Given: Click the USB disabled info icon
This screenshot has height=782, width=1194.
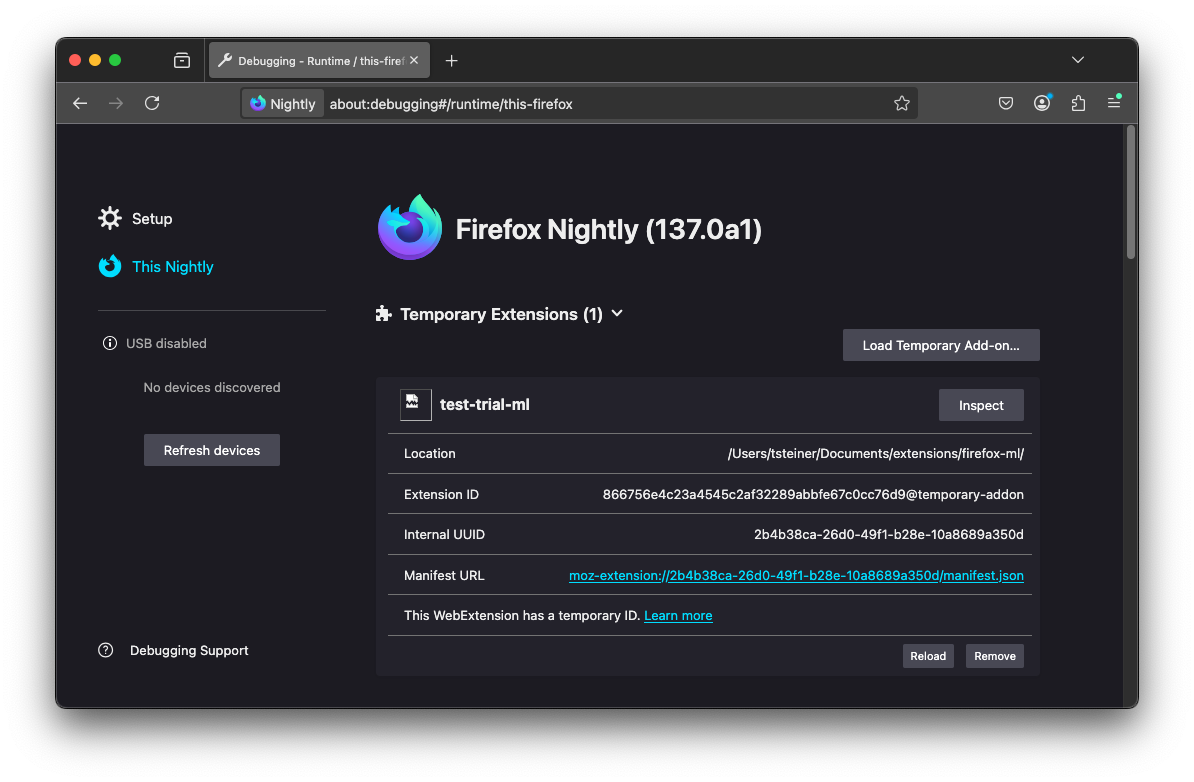Looking at the screenshot, I should coord(110,343).
